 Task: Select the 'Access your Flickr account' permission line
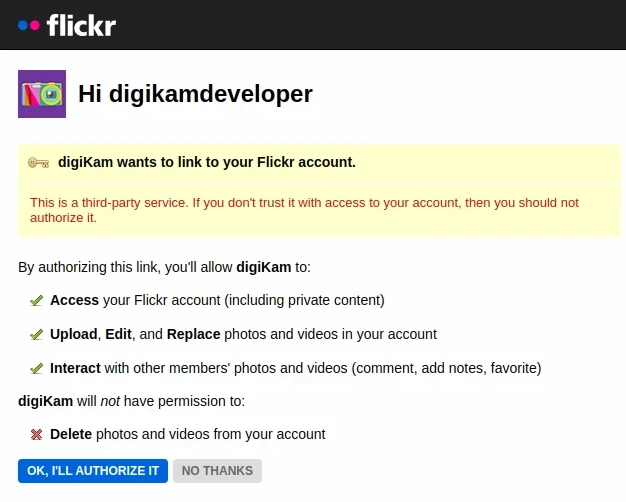click(217, 300)
